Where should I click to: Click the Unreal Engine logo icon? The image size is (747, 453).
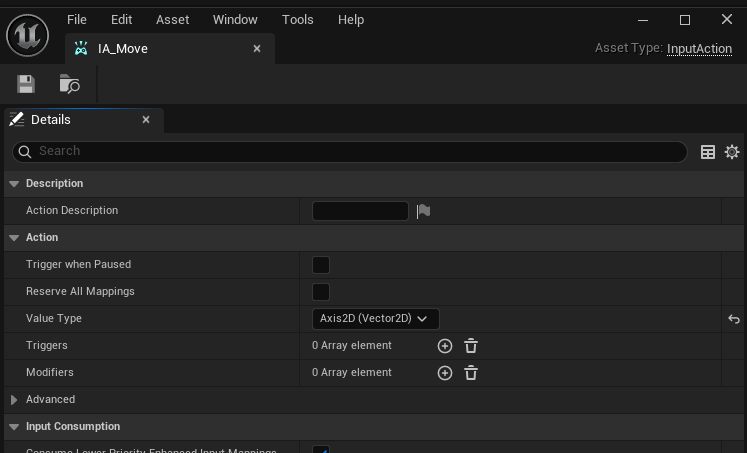pos(28,35)
